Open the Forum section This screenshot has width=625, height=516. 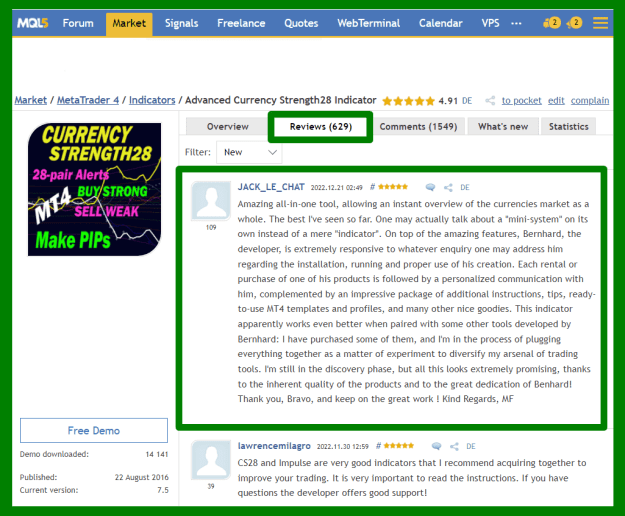tap(78, 23)
